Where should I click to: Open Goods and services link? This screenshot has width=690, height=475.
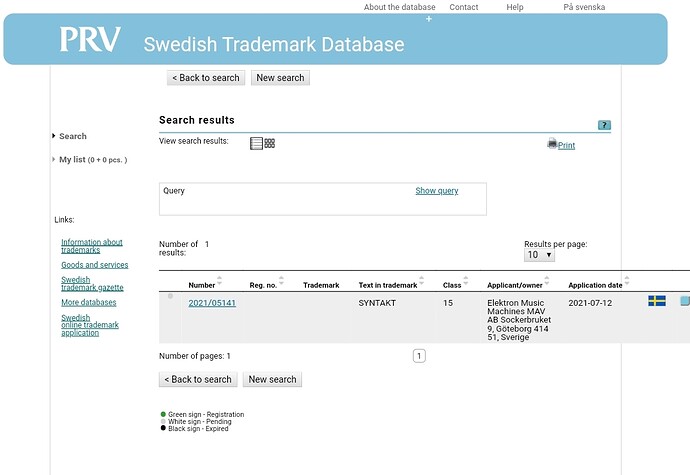click(95, 265)
